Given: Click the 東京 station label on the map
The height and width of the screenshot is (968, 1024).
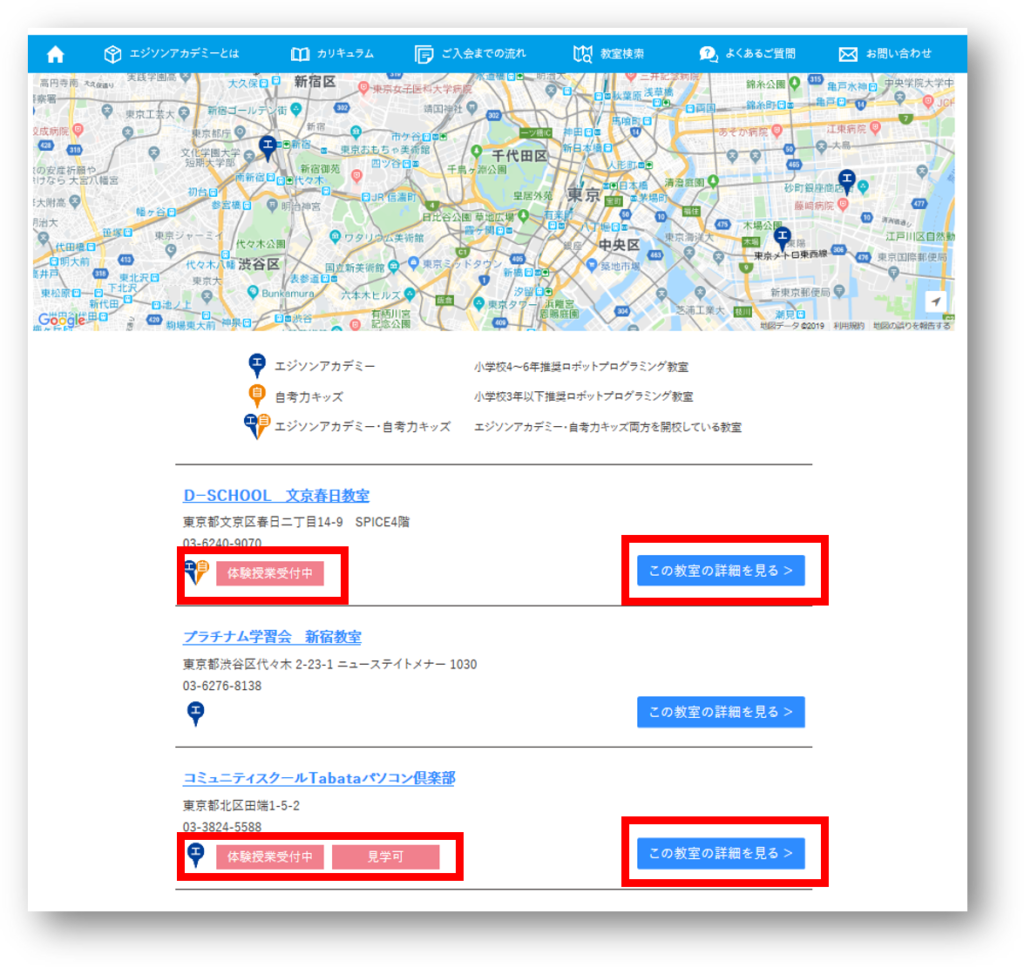Looking at the screenshot, I should pos(583,194).
